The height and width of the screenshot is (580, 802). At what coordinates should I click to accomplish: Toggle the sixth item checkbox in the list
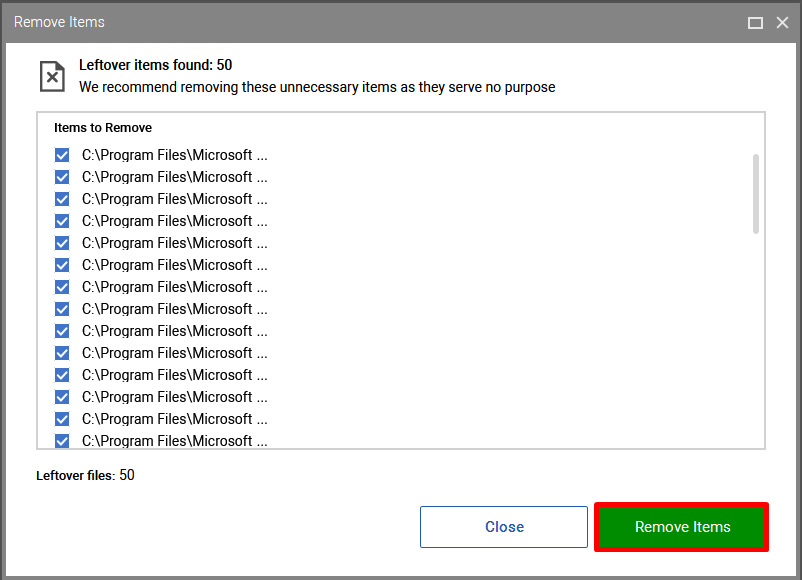62,265
